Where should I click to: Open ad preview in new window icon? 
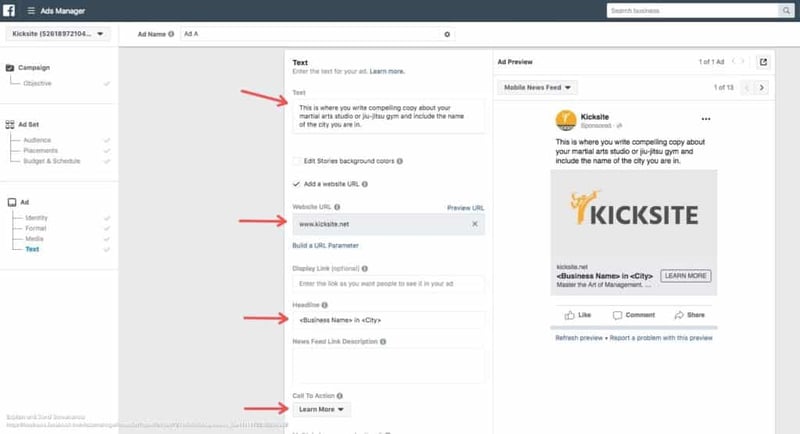[763, 62]
